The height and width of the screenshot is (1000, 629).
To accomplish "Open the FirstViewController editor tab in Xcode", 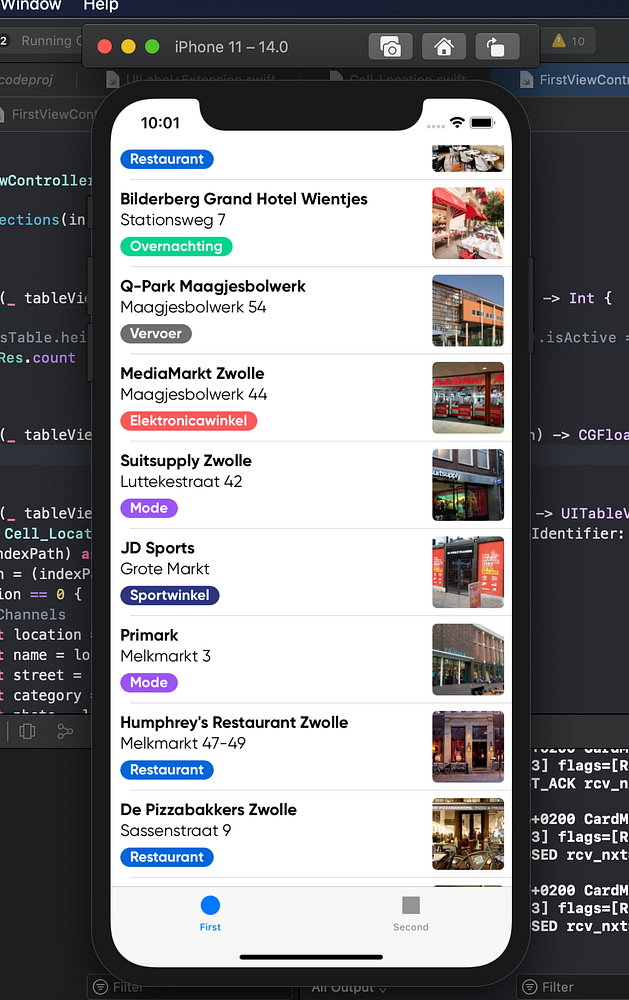I will [x=575, y=80].
